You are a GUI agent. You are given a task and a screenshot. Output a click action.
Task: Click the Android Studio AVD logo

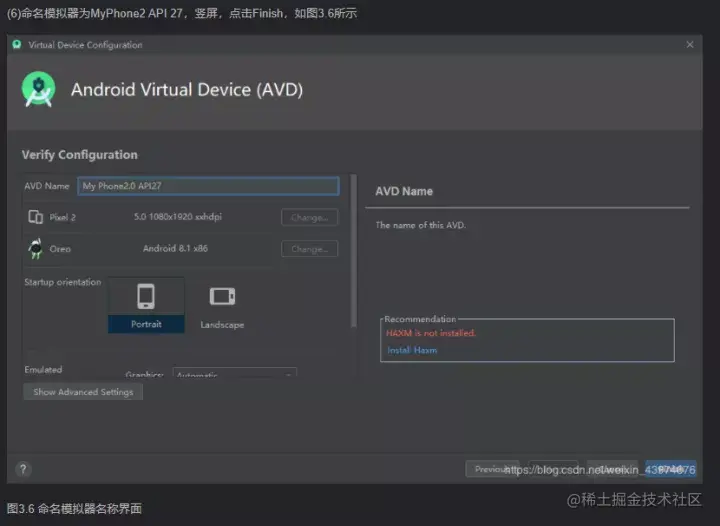(39, 90)
